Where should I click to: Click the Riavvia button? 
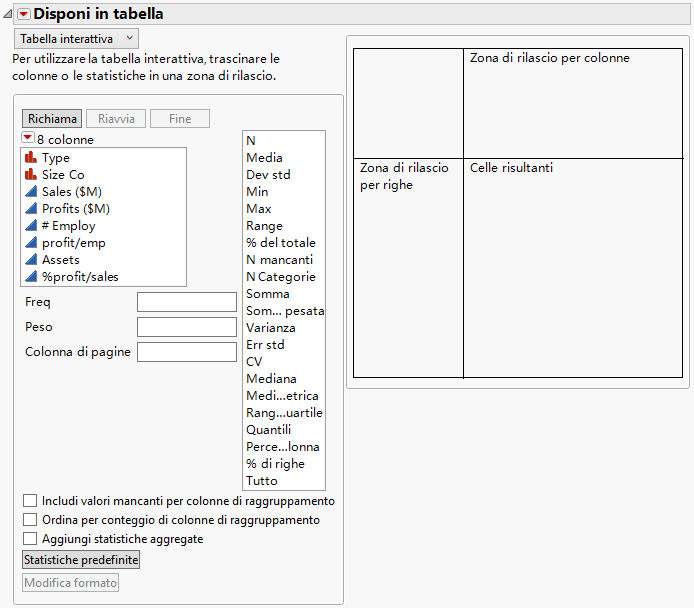(x=116, y=119)
